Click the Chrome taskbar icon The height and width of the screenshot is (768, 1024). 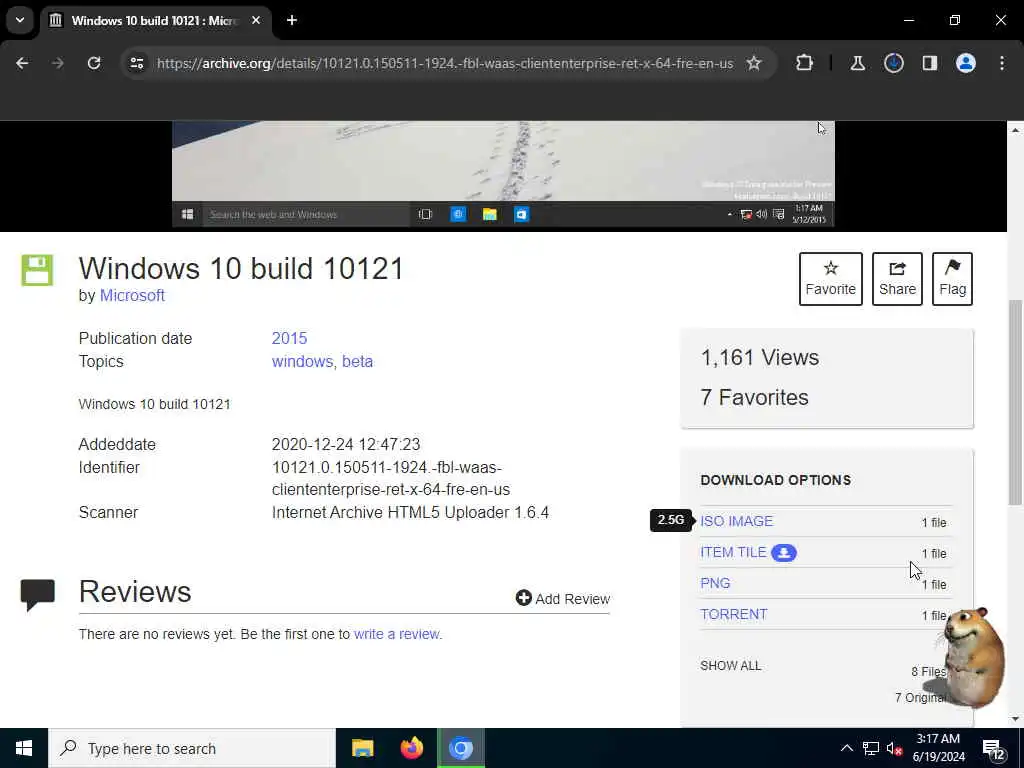[460, 748]
